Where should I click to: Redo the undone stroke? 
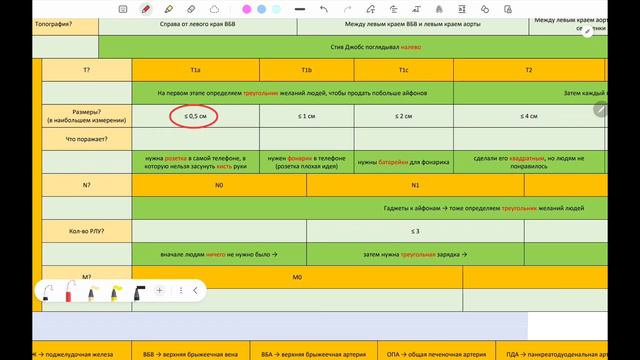[x=347, y=9]
